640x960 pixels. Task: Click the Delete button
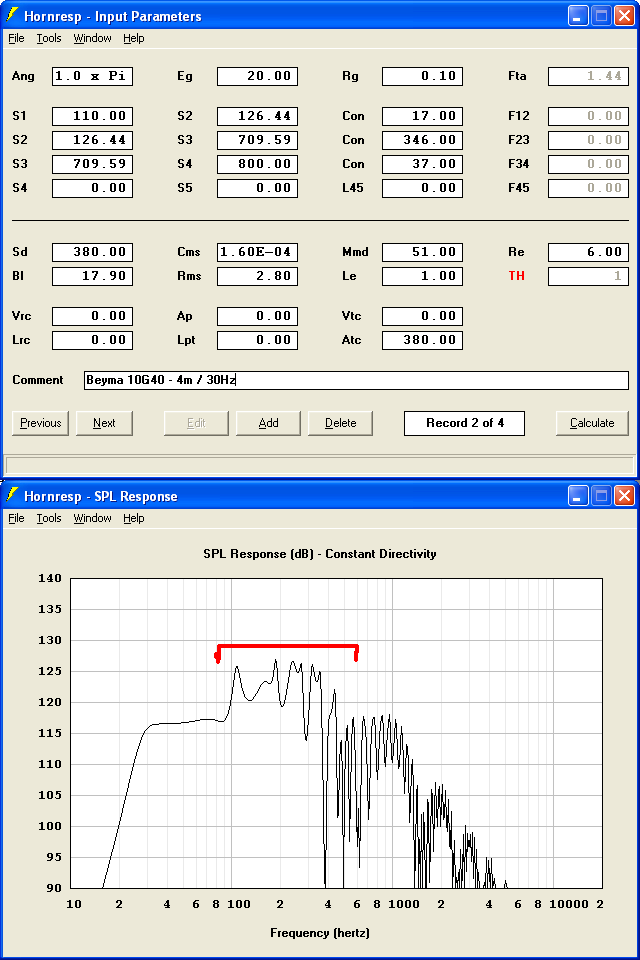pos(341,423)
